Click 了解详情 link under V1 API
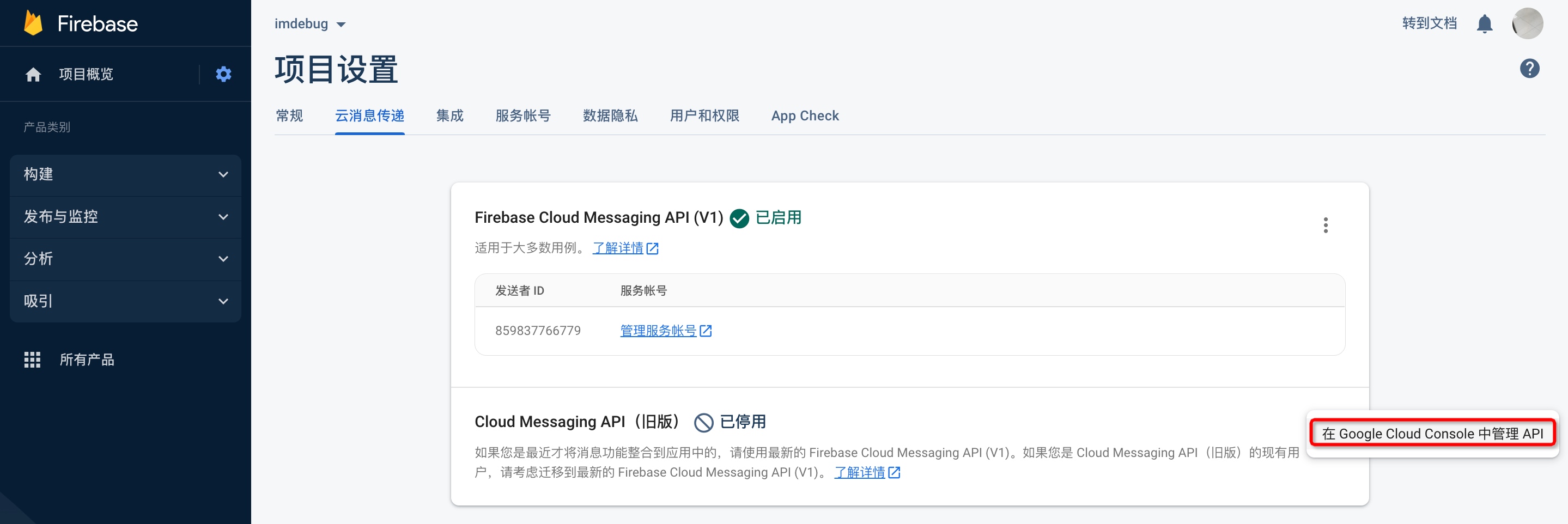Viewport: 1568px width, 524px height. (625, 248)
